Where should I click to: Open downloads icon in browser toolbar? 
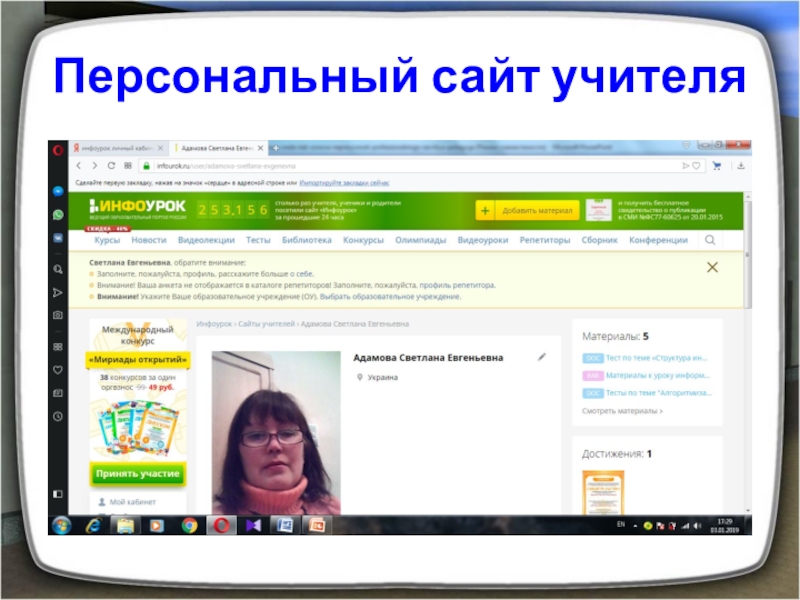point(741,165)
